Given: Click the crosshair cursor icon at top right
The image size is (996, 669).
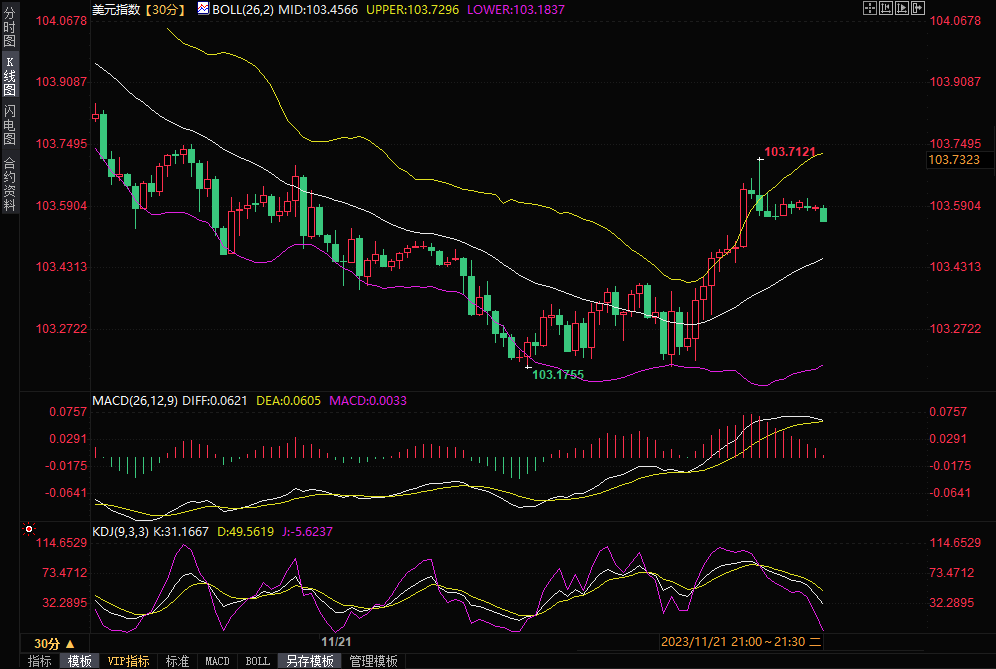Looking at the screenshot, I should (869, 8).
